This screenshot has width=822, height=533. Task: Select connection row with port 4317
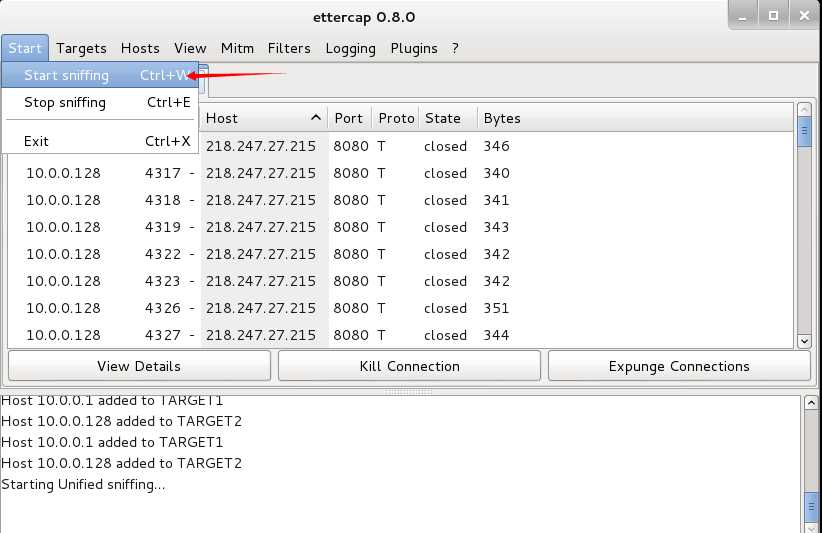[x=401, y=173]
